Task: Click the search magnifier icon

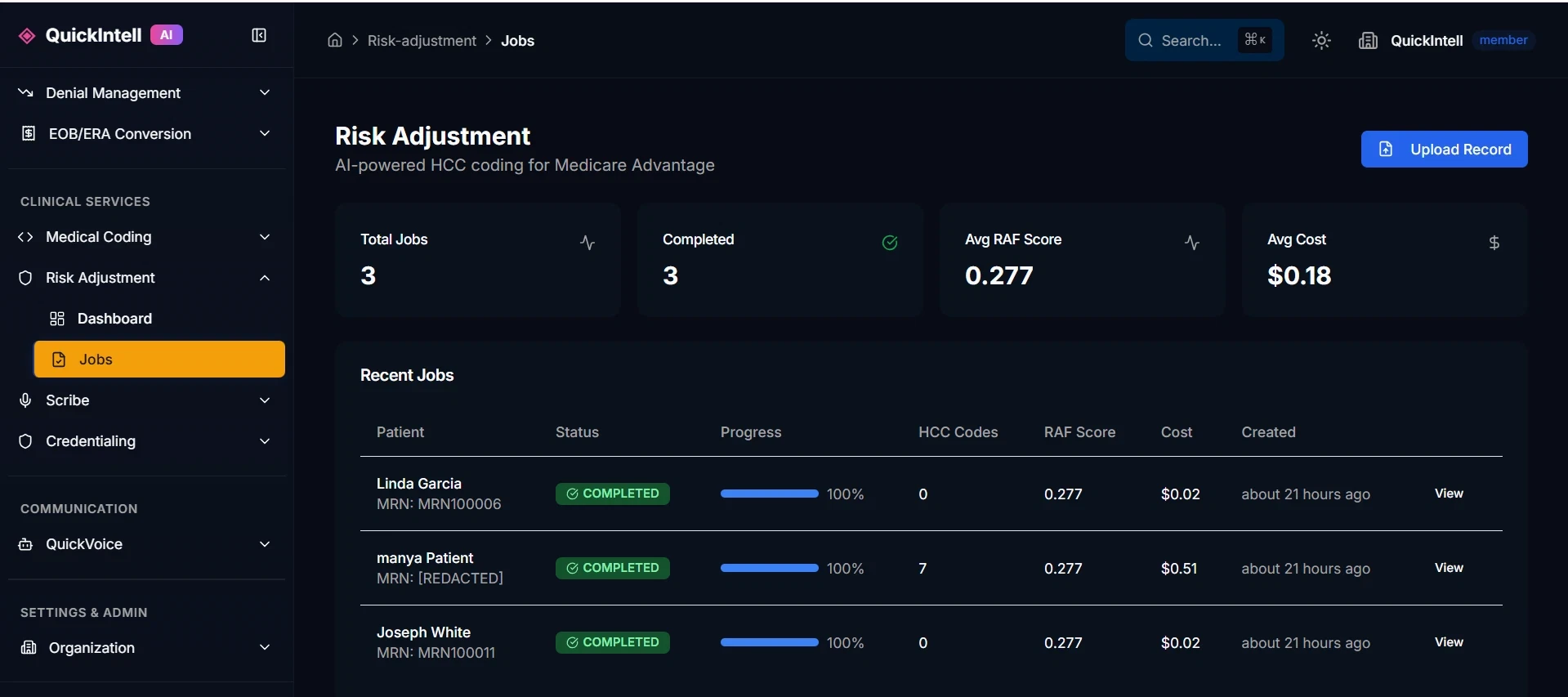Action: click(x=1146, y=40)
